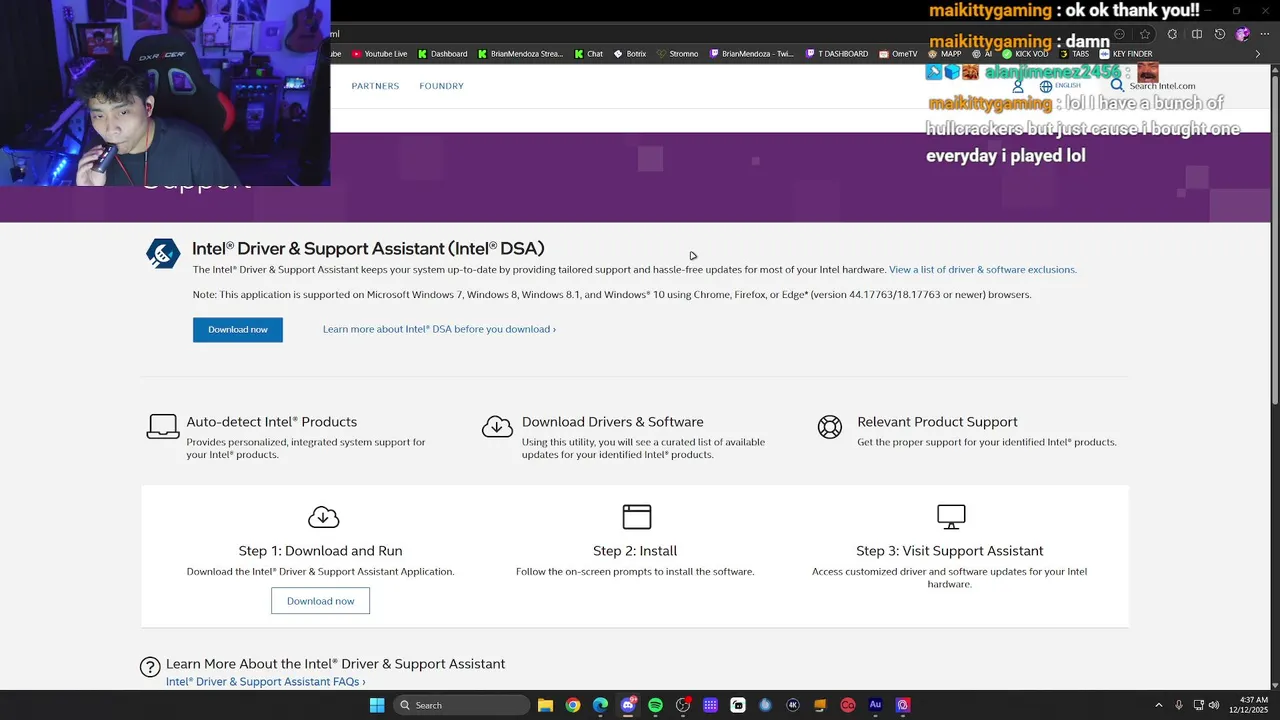Viewport: 1280px width, 720px height.
Task: Open View a list of driver & software exclusions
Action: pos(982,270)
